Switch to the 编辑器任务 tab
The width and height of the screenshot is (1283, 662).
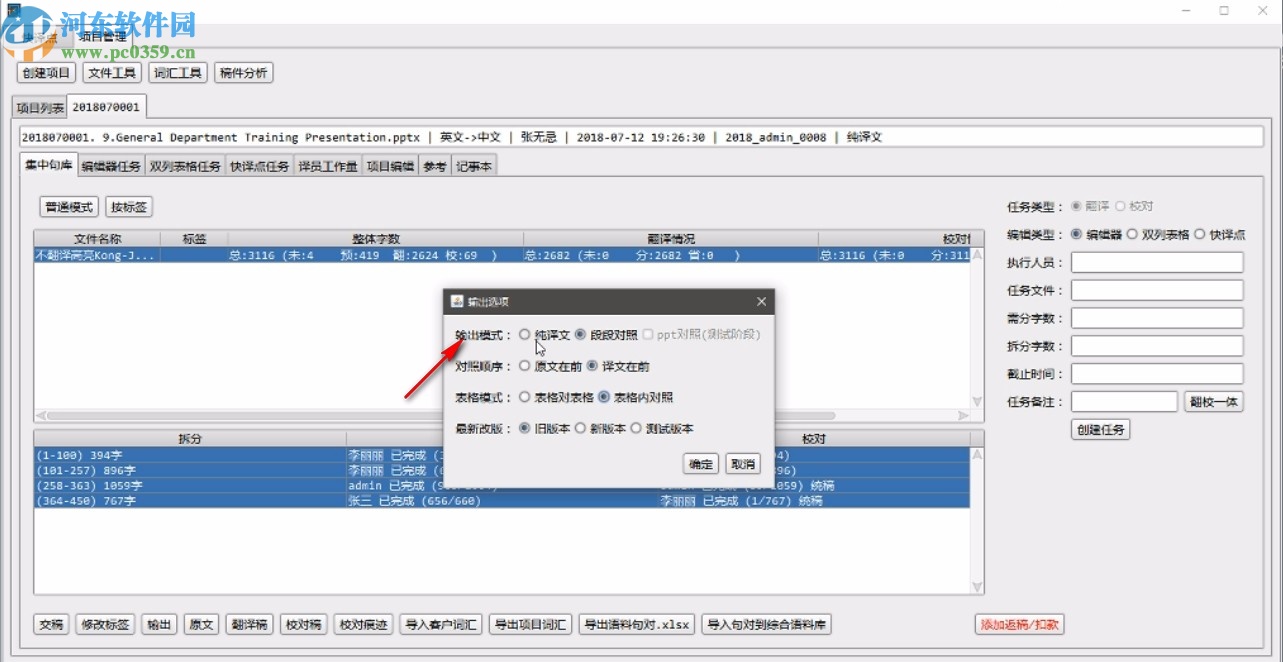pos(110,166)
